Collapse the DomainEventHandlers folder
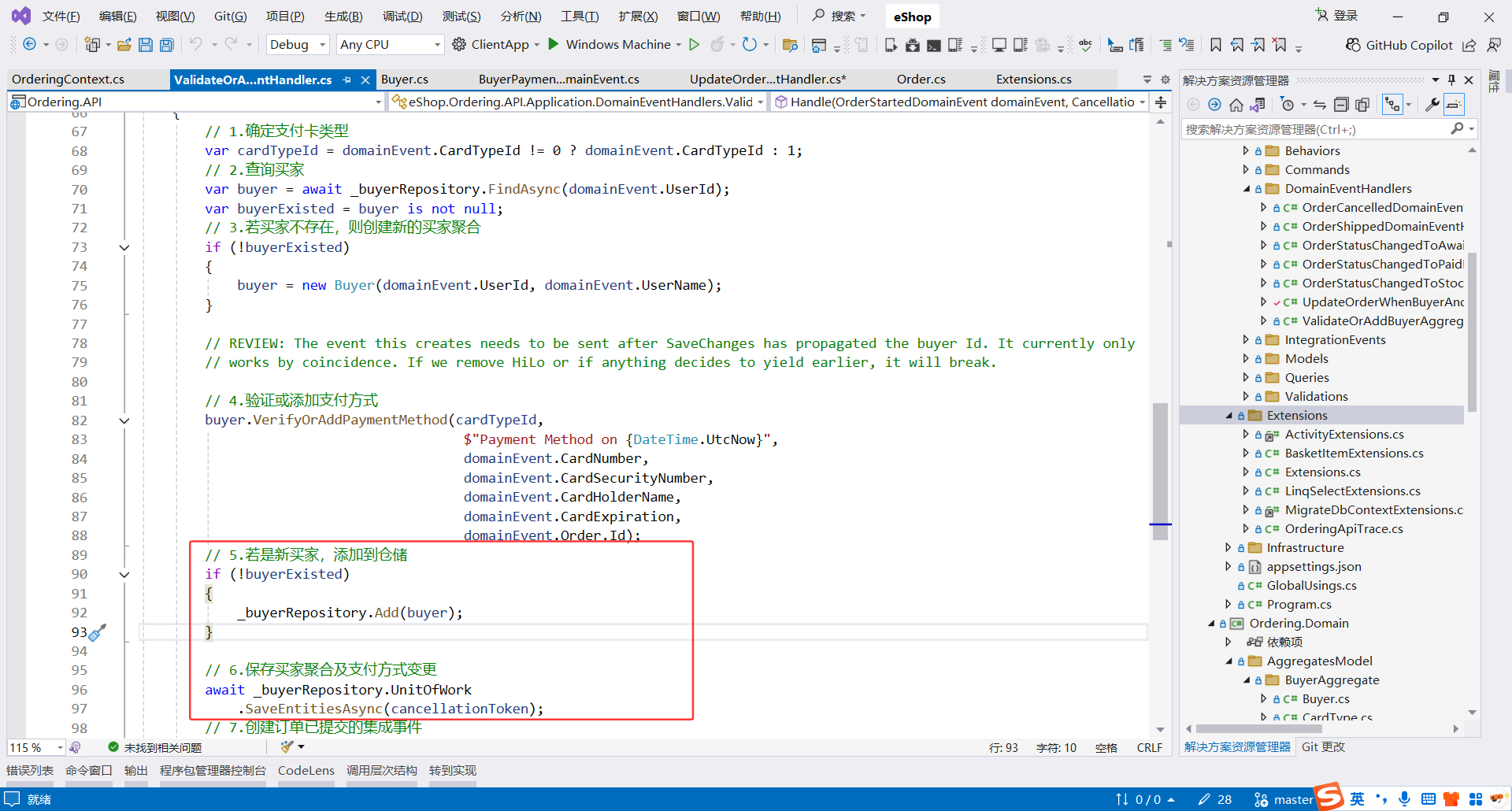Viewport: 1512px width, 811px height. tap(1246, 189)
